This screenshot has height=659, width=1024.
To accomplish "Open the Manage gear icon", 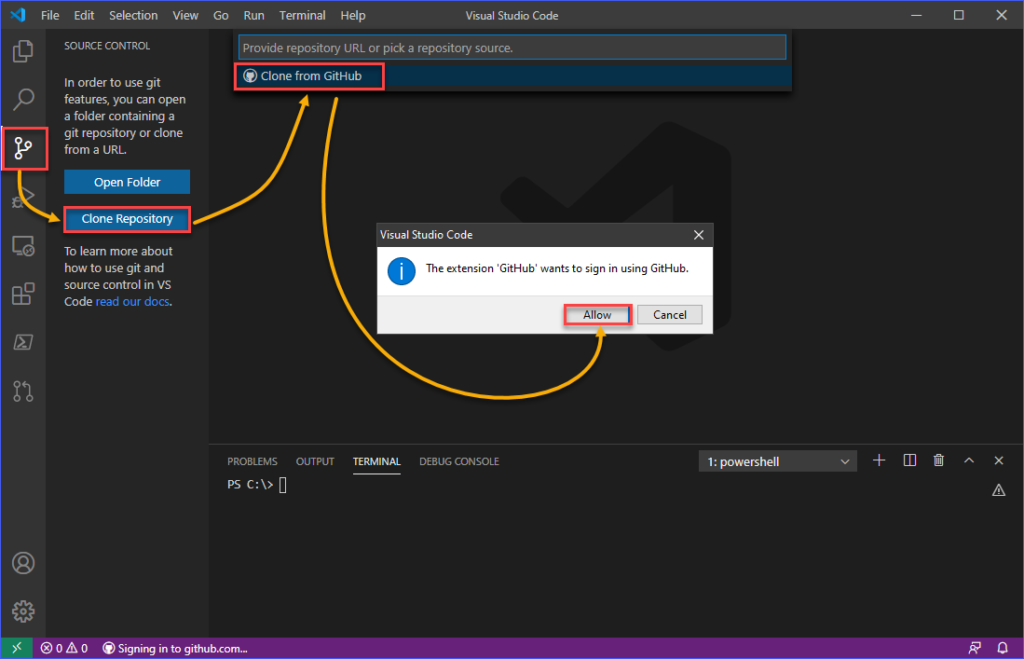I will coord(23,611).
